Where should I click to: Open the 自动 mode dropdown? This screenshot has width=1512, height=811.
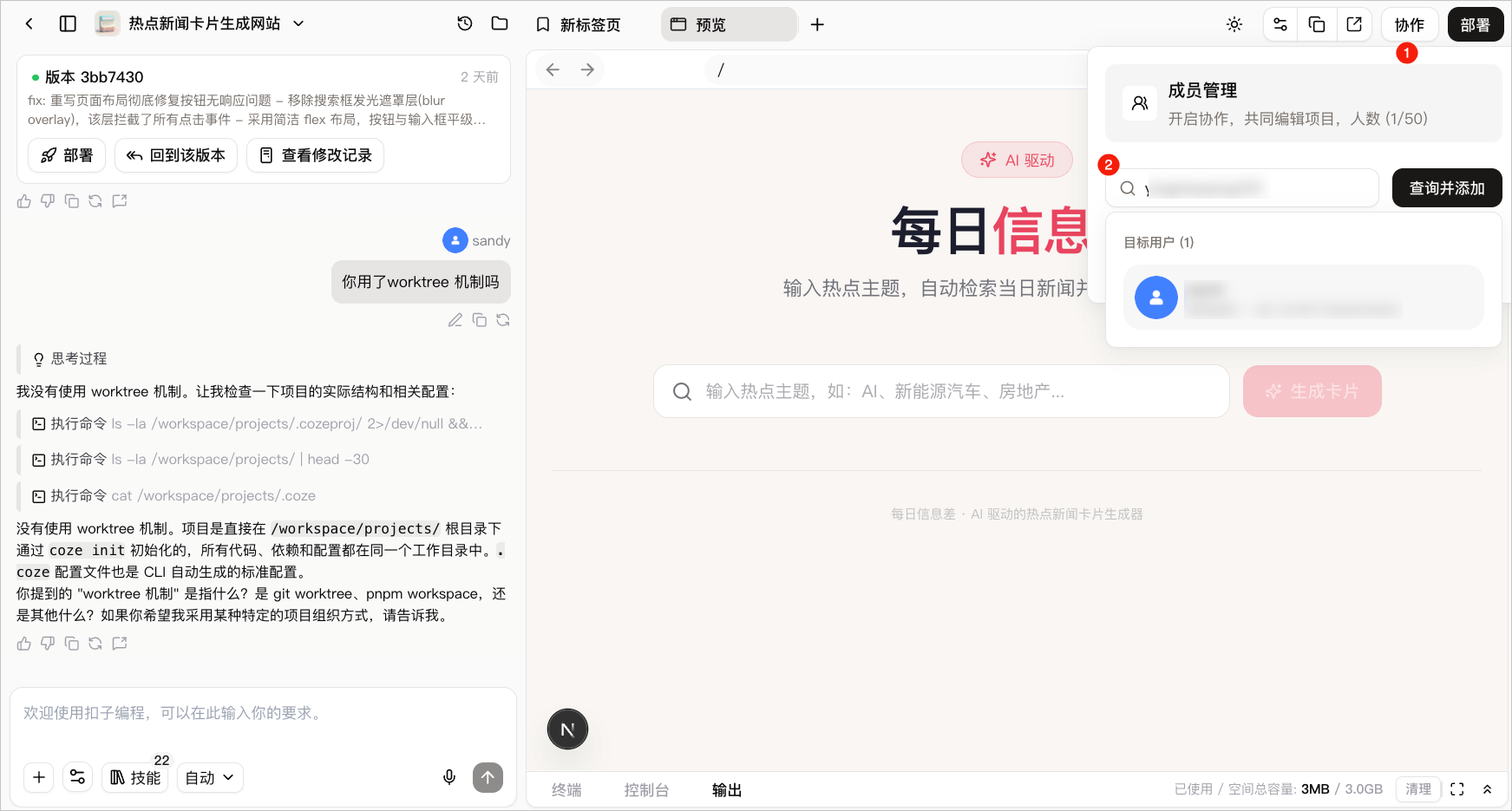tap(210, 777)
